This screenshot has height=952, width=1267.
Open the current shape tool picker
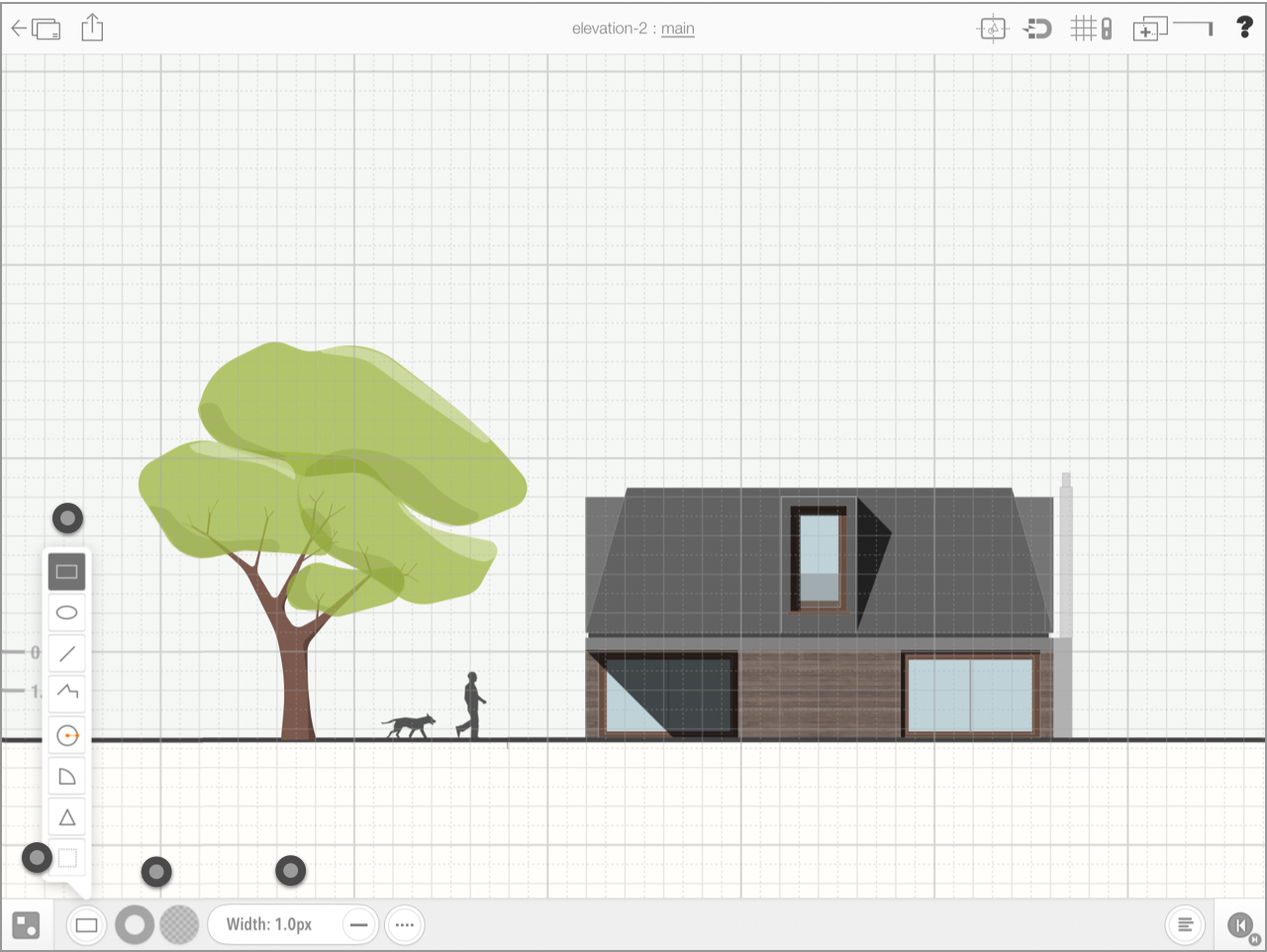click(87, 925)
